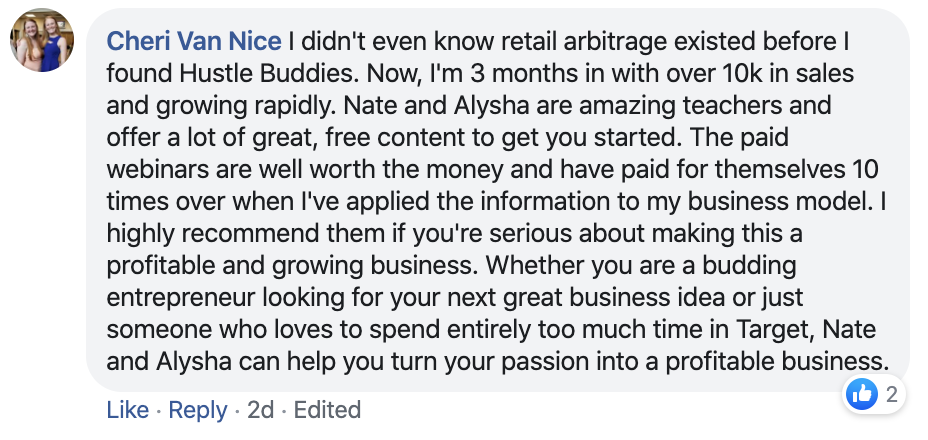Image resolution: width=928 pixels, height=440 pixels.
Task: Like this comment
Action: pyautogui.click(x=128, y=410)
